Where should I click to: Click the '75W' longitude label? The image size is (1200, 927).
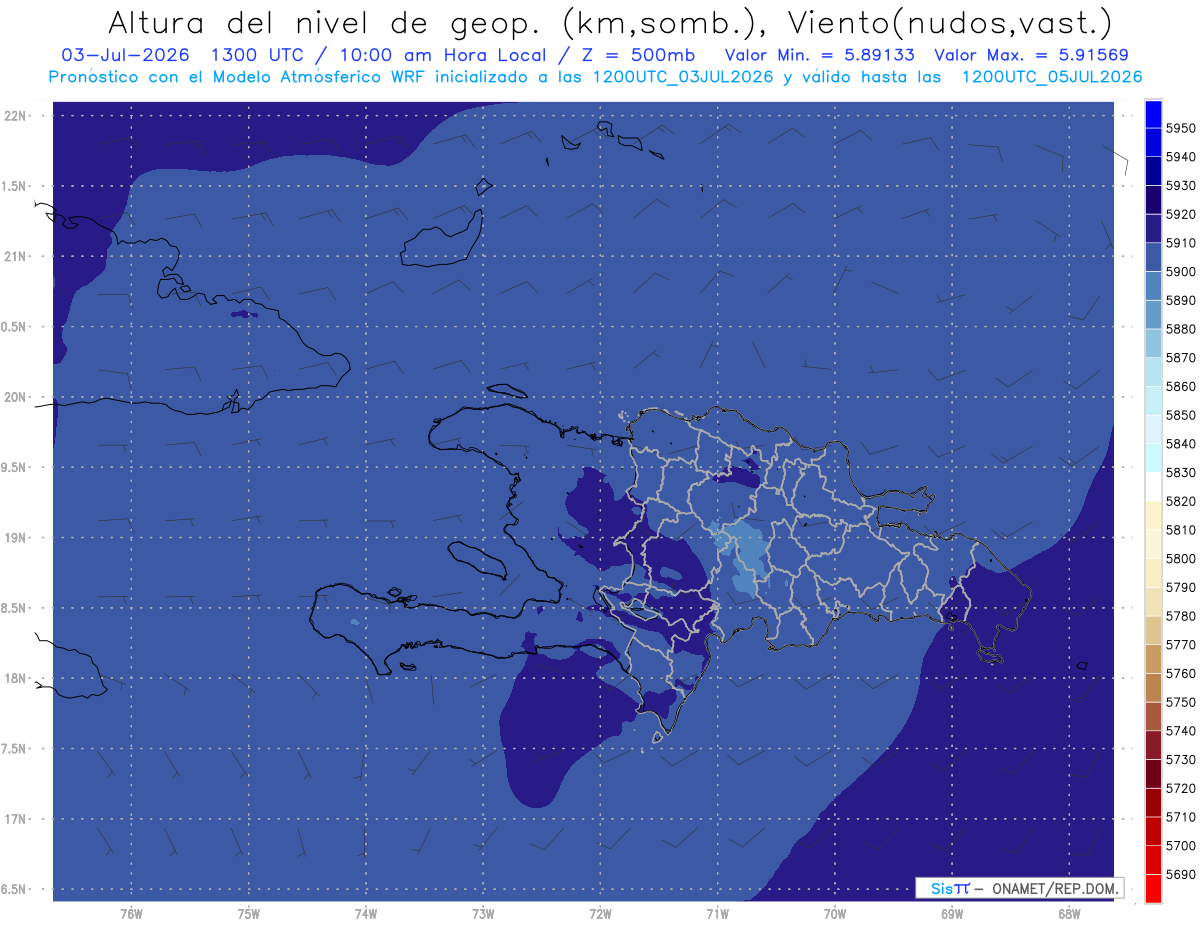click(x=248, y=913)
